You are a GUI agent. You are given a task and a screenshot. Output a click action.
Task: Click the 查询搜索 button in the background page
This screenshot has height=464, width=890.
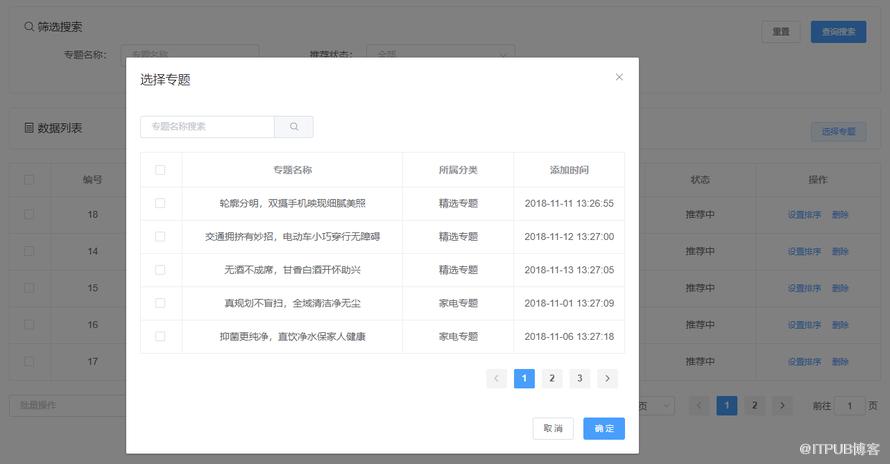[x=838, y=32]
